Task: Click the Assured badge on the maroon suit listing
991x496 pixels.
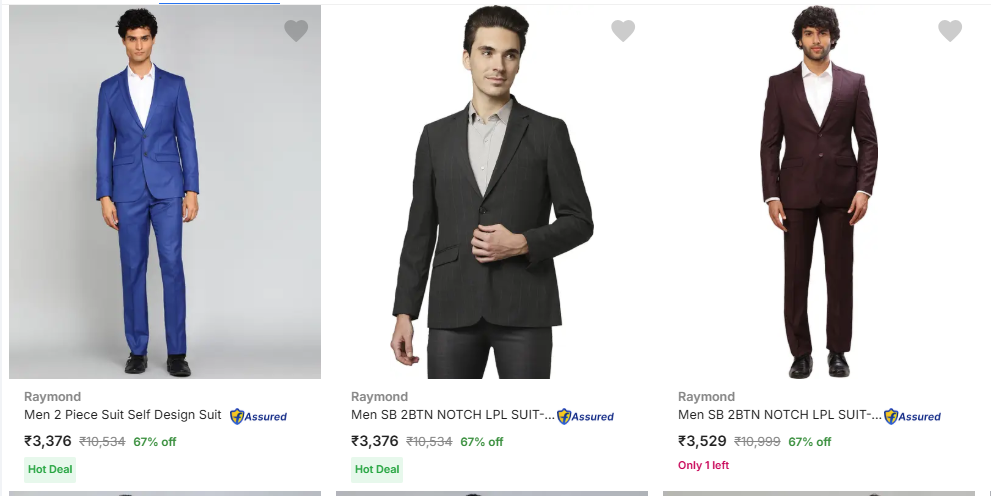Action: click(x=912, y=416)
